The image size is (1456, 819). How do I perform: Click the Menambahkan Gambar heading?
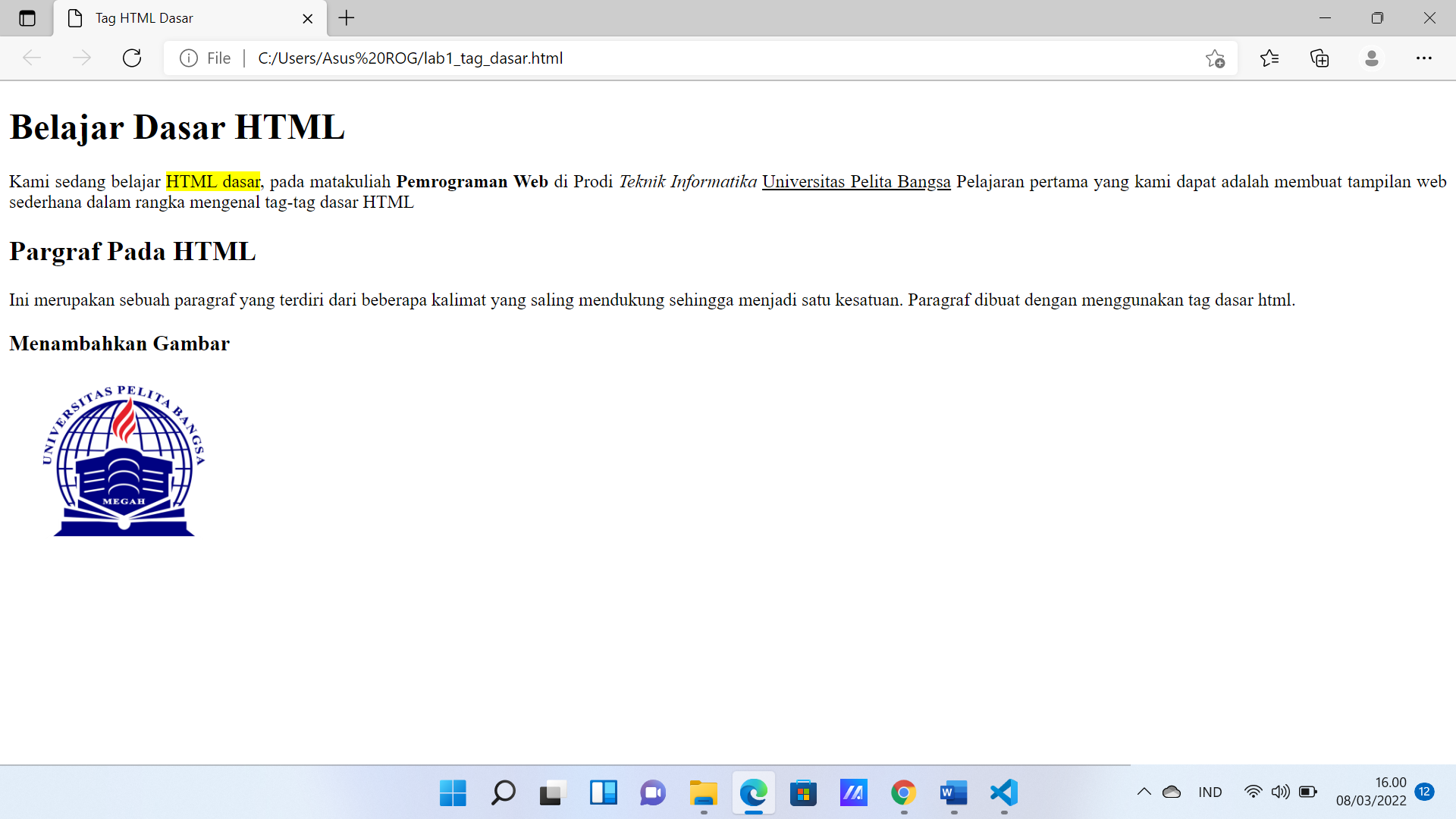point(119,344)
